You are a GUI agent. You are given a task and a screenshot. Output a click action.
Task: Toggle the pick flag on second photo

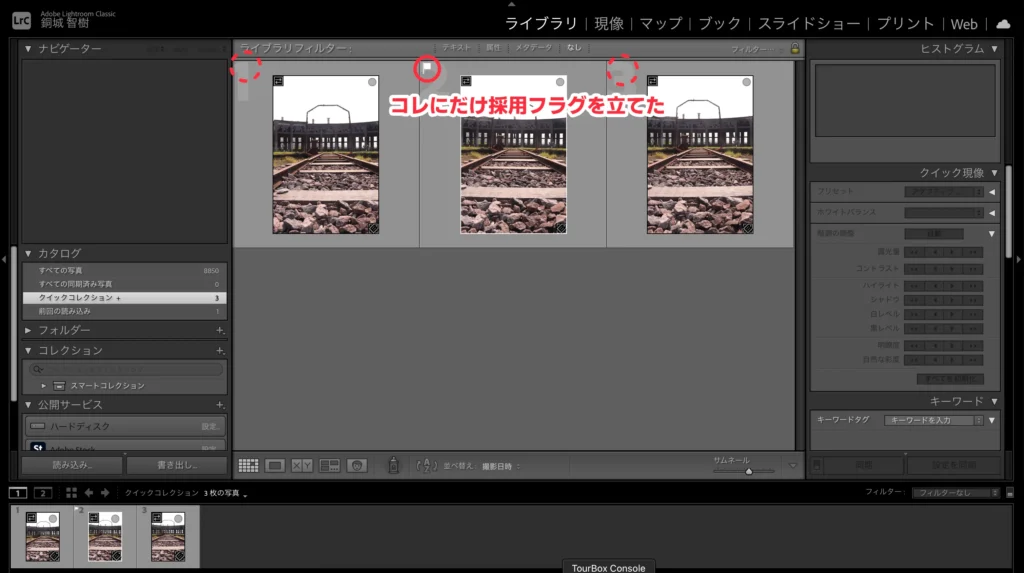click(x=426, y=67)
